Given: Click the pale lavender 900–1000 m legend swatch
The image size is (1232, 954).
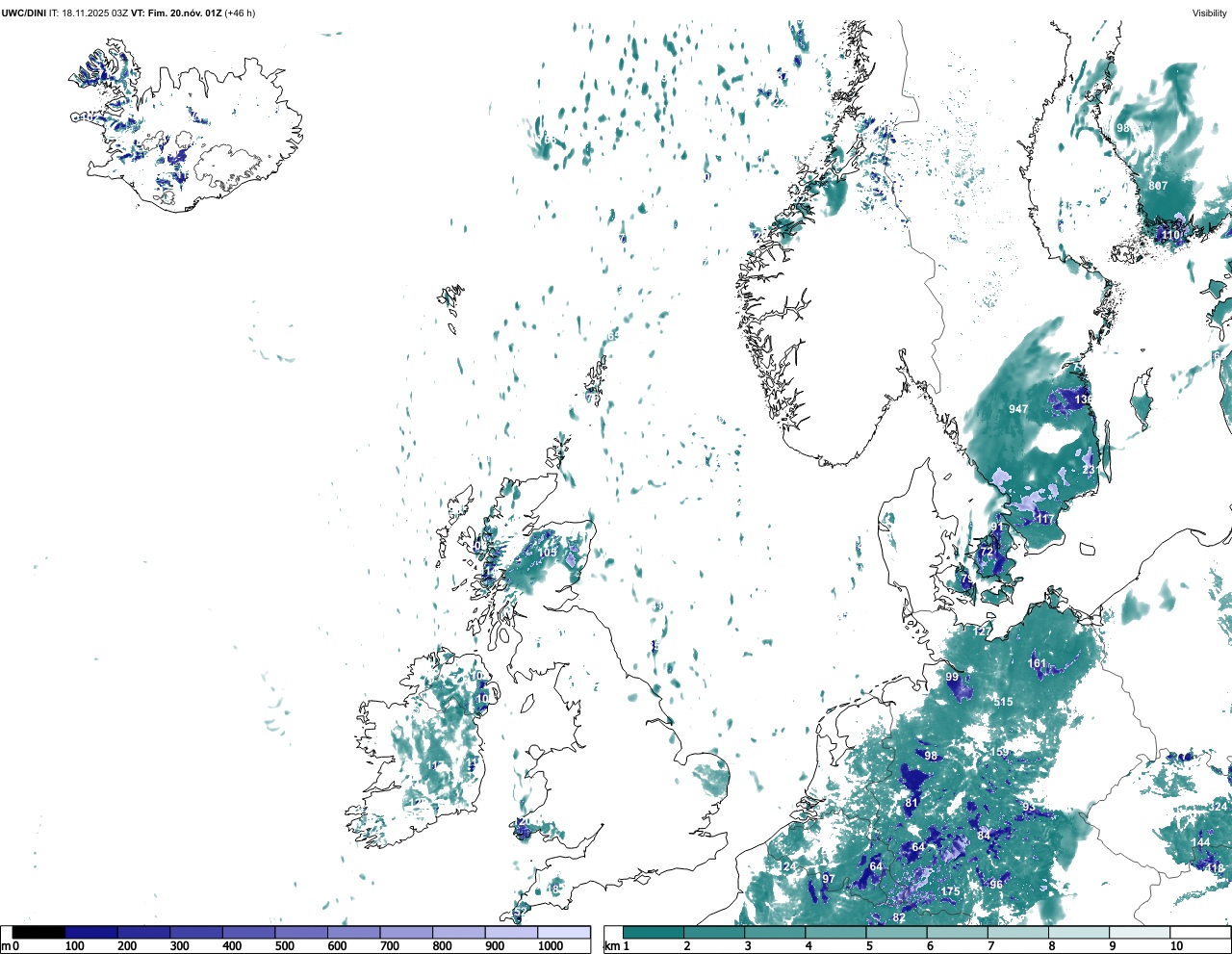Looking at the screenshot, I should click(511, 932).
